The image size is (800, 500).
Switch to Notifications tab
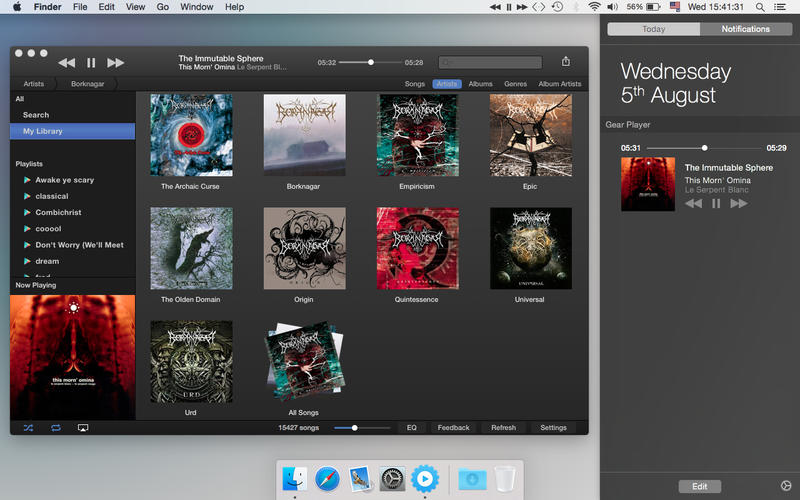(x=745, y=29)
